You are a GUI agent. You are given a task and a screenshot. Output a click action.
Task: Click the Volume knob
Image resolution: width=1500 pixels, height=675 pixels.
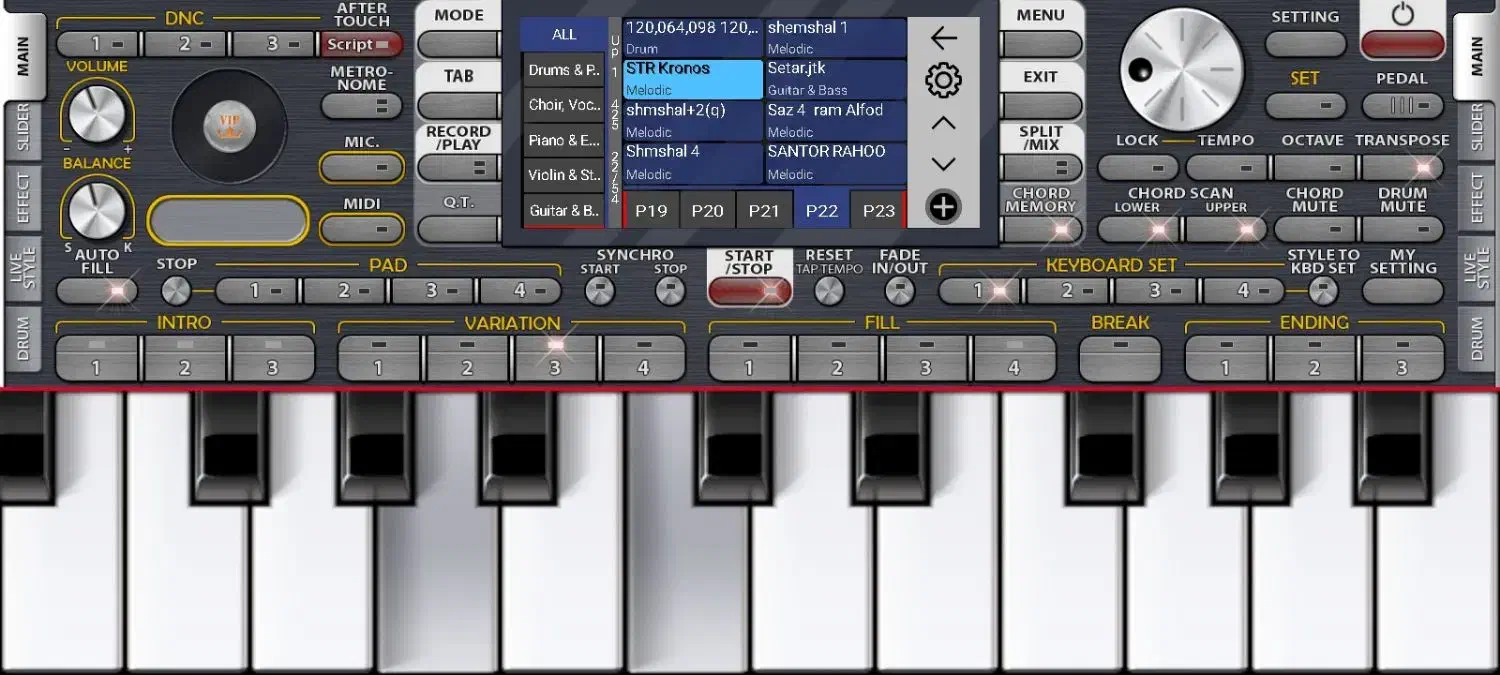(97, 113)
